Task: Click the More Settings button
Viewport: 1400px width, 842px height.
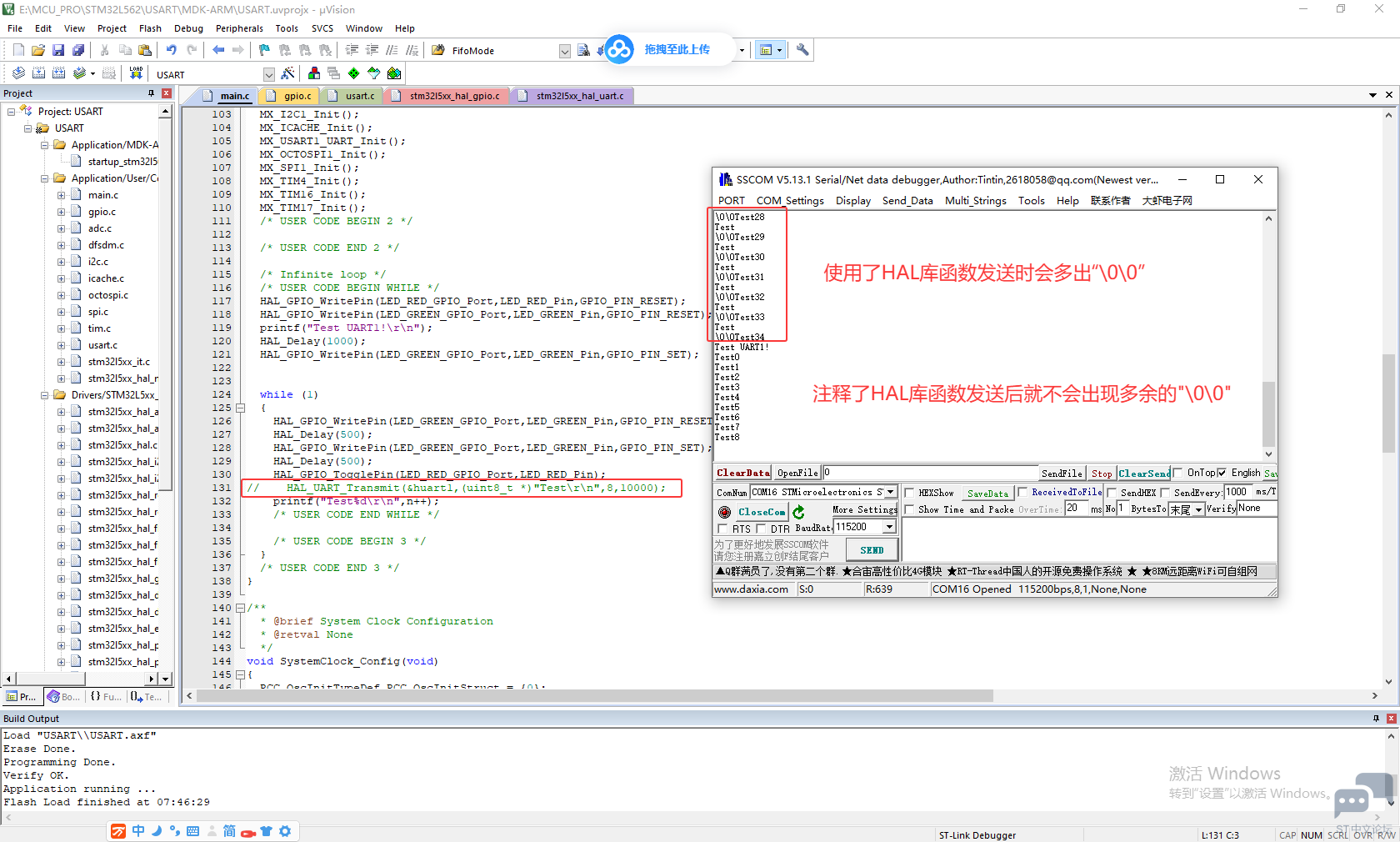Action: click(x=864, y=509)
